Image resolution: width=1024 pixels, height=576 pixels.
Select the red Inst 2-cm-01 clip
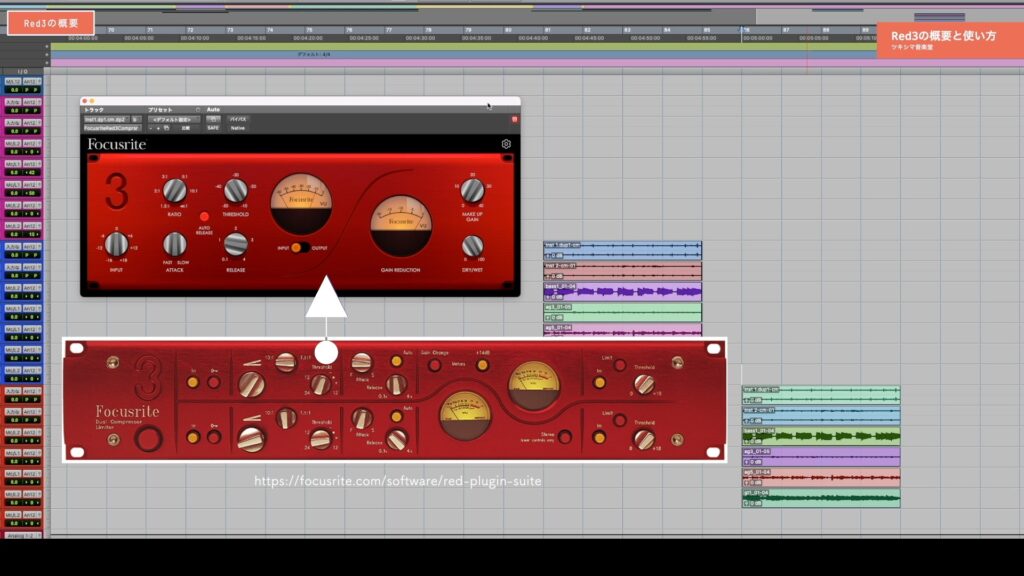tap(622, 271)
